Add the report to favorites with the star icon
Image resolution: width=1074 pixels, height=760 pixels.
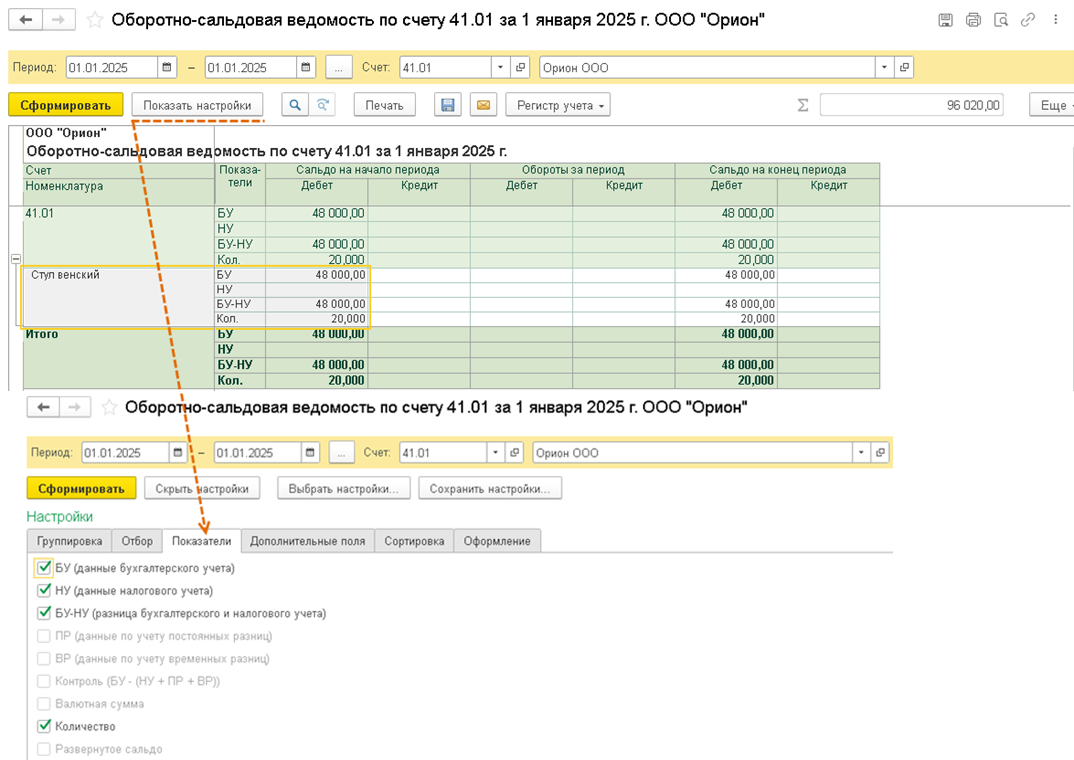95,20
